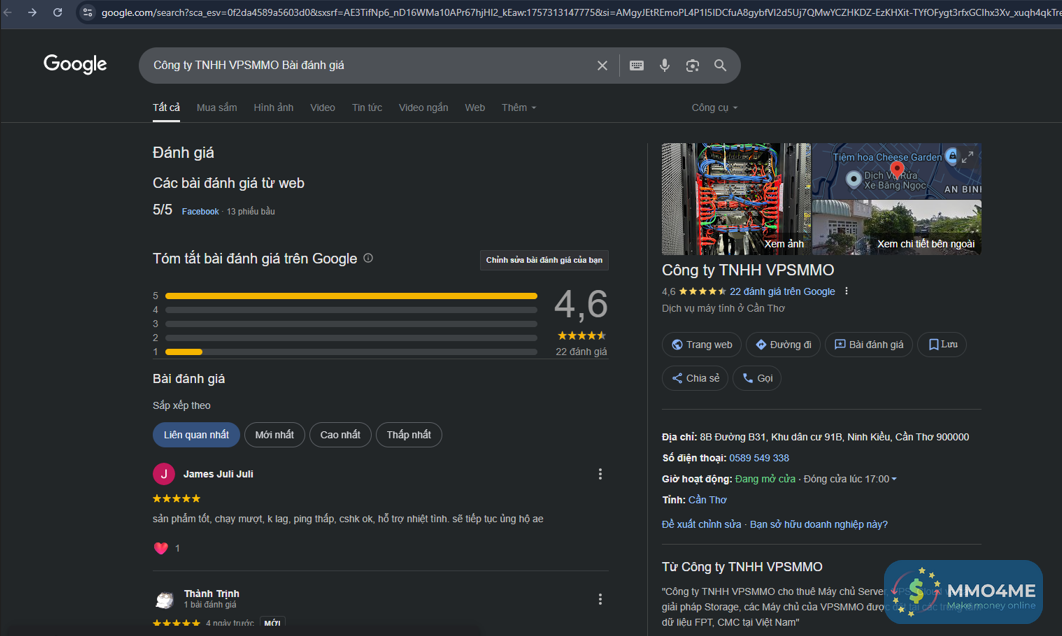The image size is (1062, 636).
Task: Switch to the Hình ảnh tab
Action: [x=274, y=108]
